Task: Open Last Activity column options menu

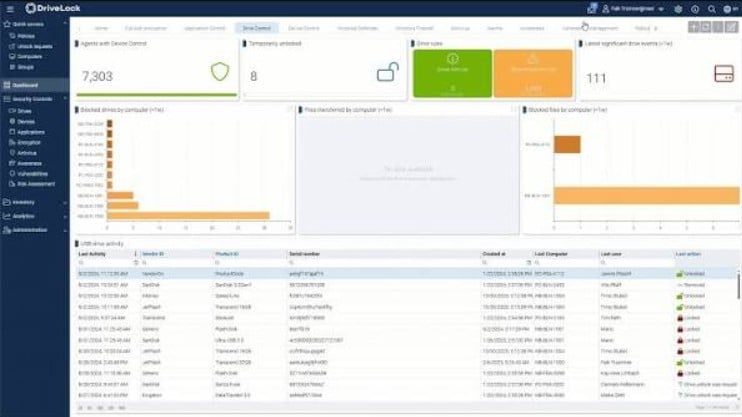Action: pos(135,254)
